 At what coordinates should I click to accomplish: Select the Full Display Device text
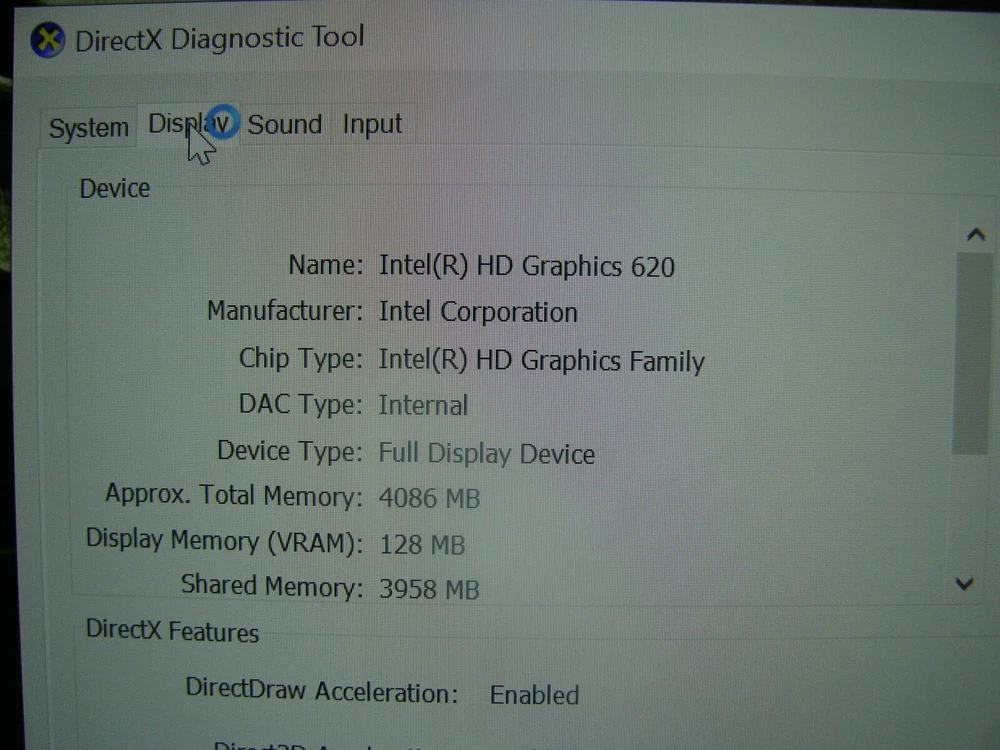pos(486,454)
